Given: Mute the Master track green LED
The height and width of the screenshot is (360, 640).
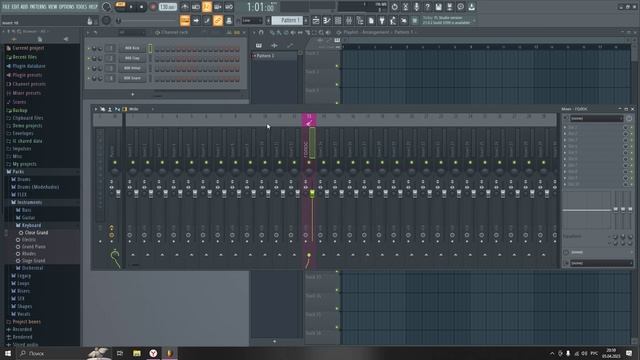Looking at the screenshot, I should [115, 162].
